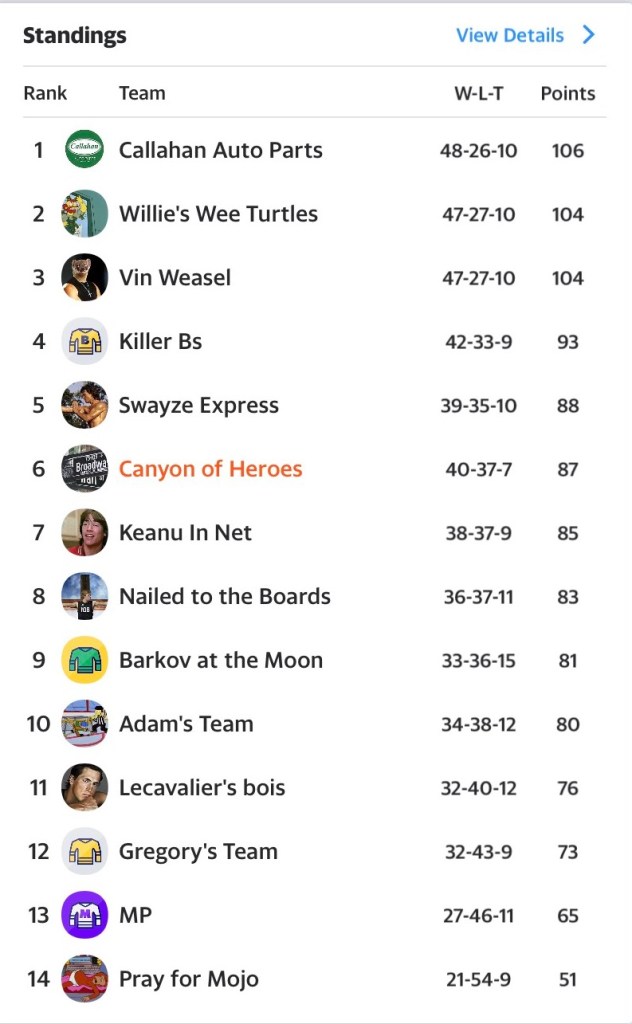
Task: Open the View Details page
Action: pyautogui.click(x=509, y=35)
